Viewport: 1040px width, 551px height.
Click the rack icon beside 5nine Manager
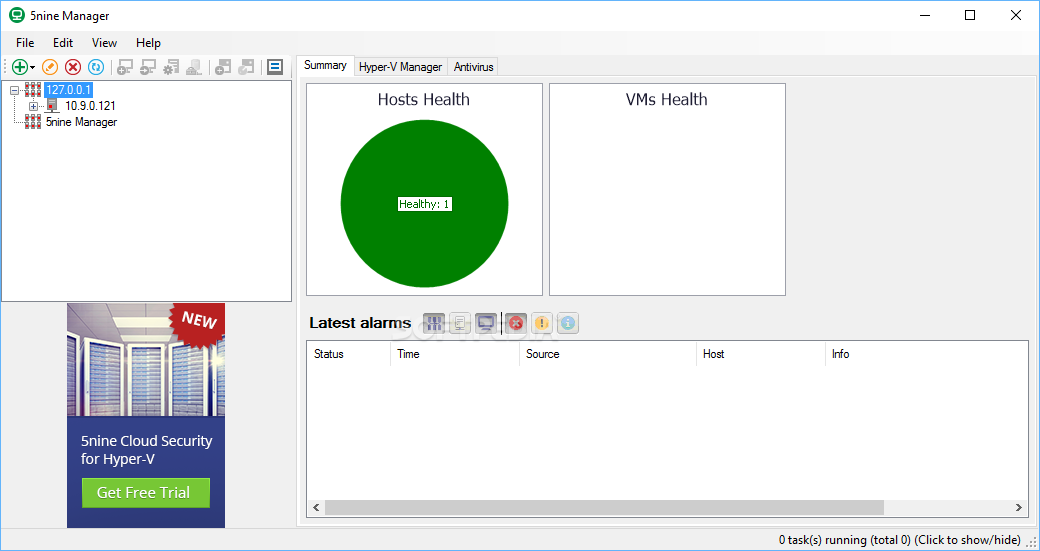point(33,122)
